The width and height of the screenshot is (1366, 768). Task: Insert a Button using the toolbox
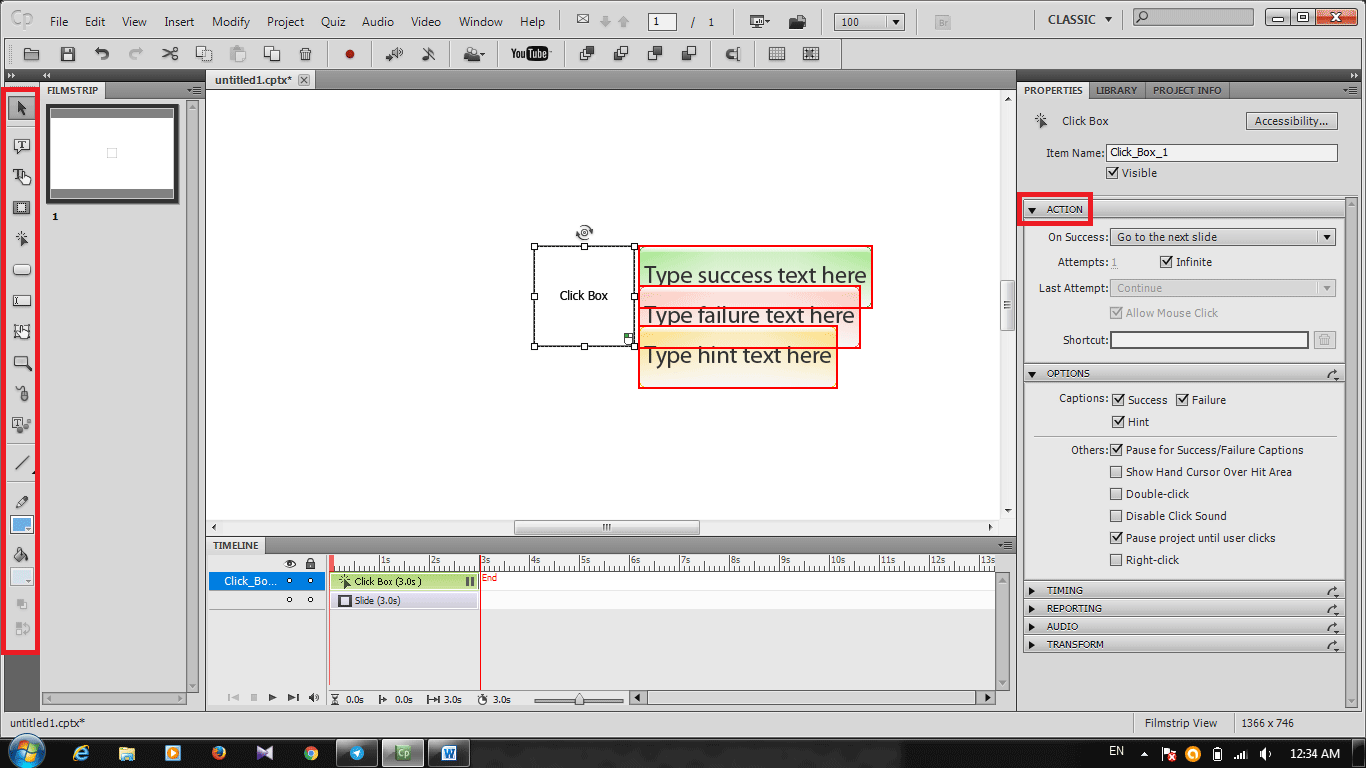pyautogui.click(x=21, y=270)
